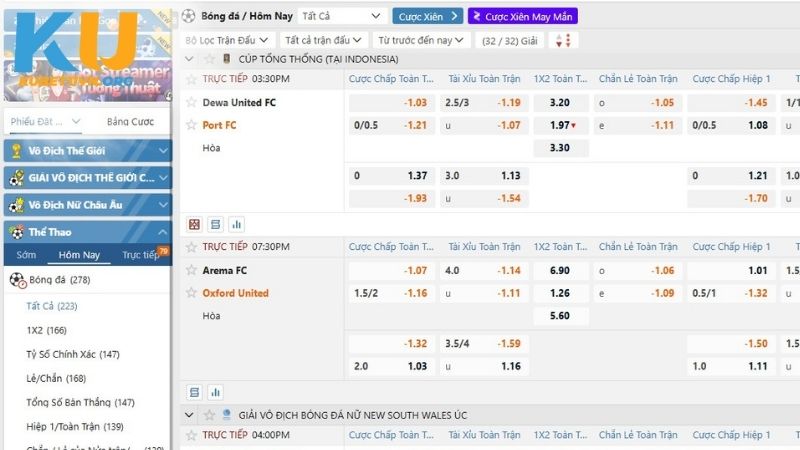Click the lightning icon on Cược Xiên May Mắn

coord(477,16)
